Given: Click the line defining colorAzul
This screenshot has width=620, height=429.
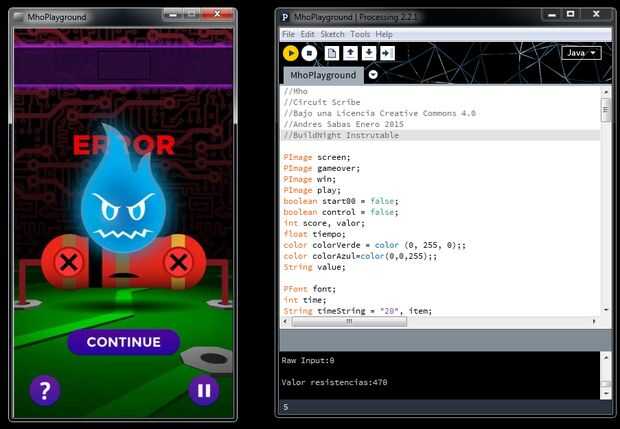Looking at the screenshot, I should (360, 256).
